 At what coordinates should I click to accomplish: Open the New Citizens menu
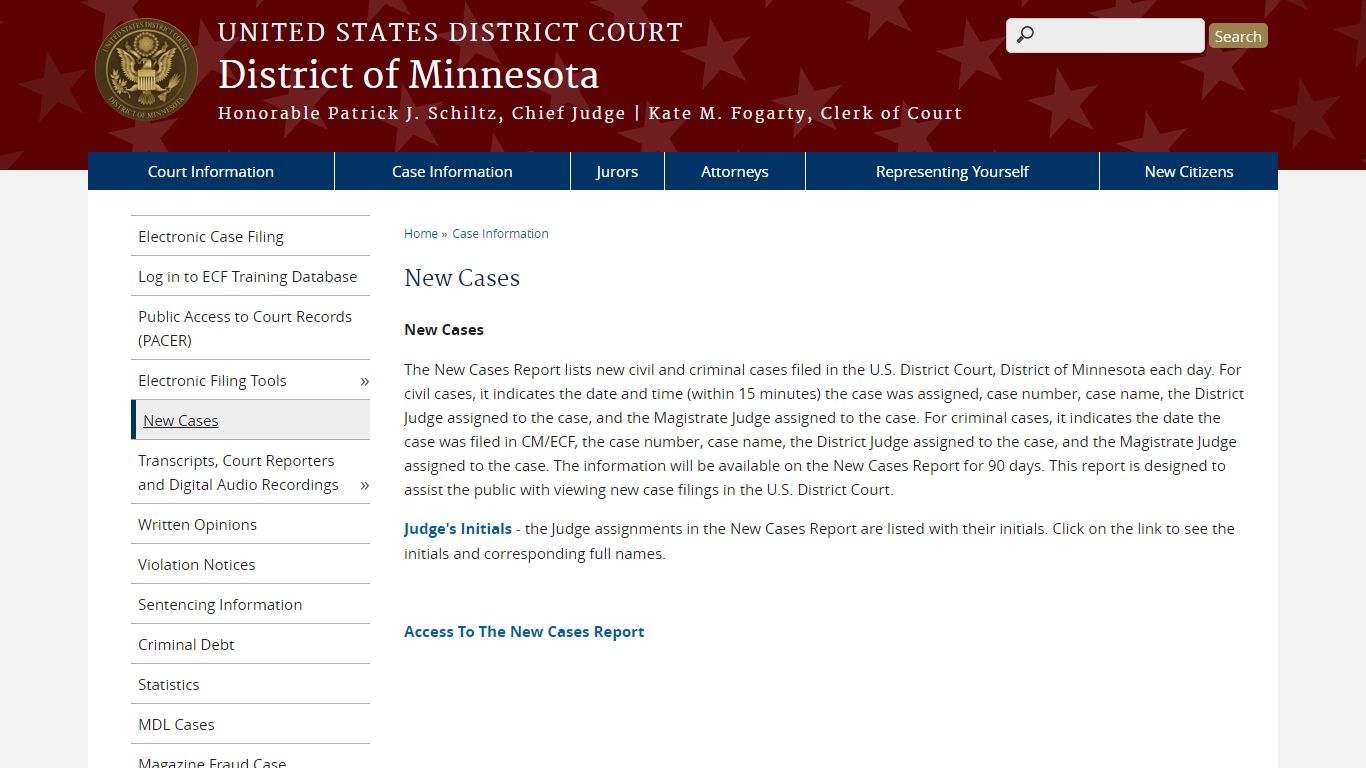(1189, 171)
